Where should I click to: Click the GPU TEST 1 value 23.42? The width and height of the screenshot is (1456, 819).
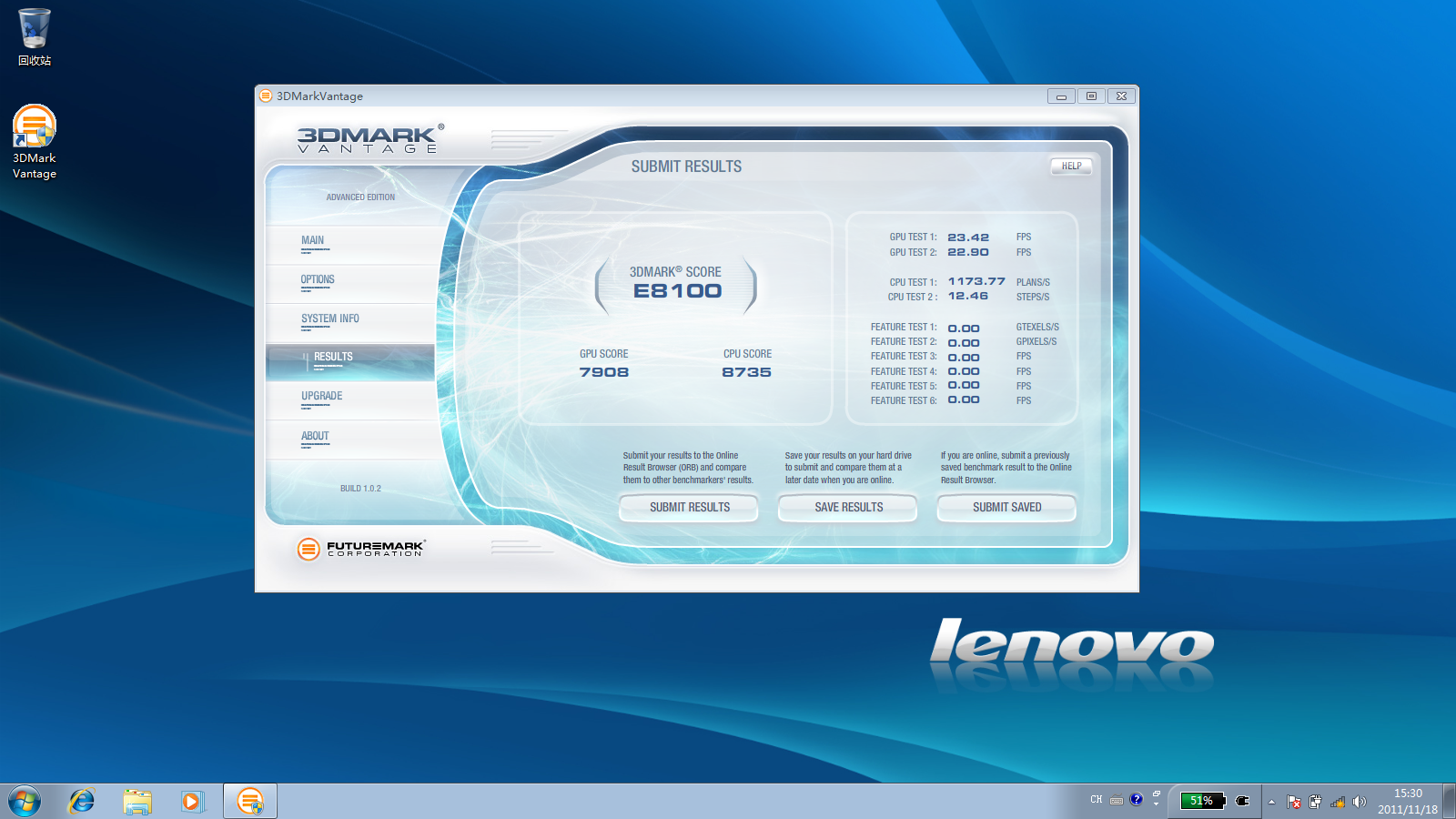(968, 238)
